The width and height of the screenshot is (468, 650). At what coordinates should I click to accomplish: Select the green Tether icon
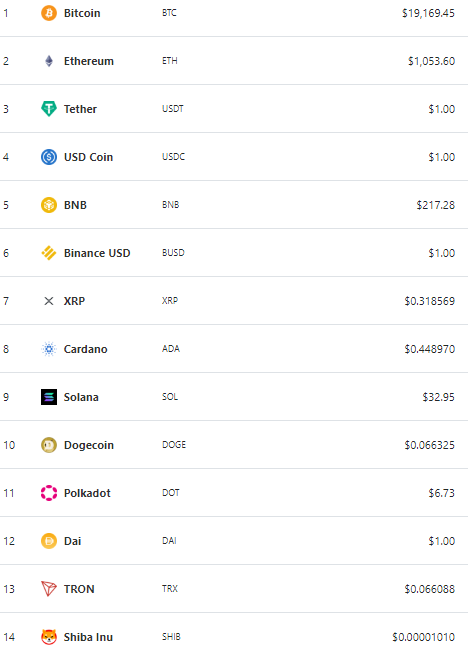coord(48,109)
